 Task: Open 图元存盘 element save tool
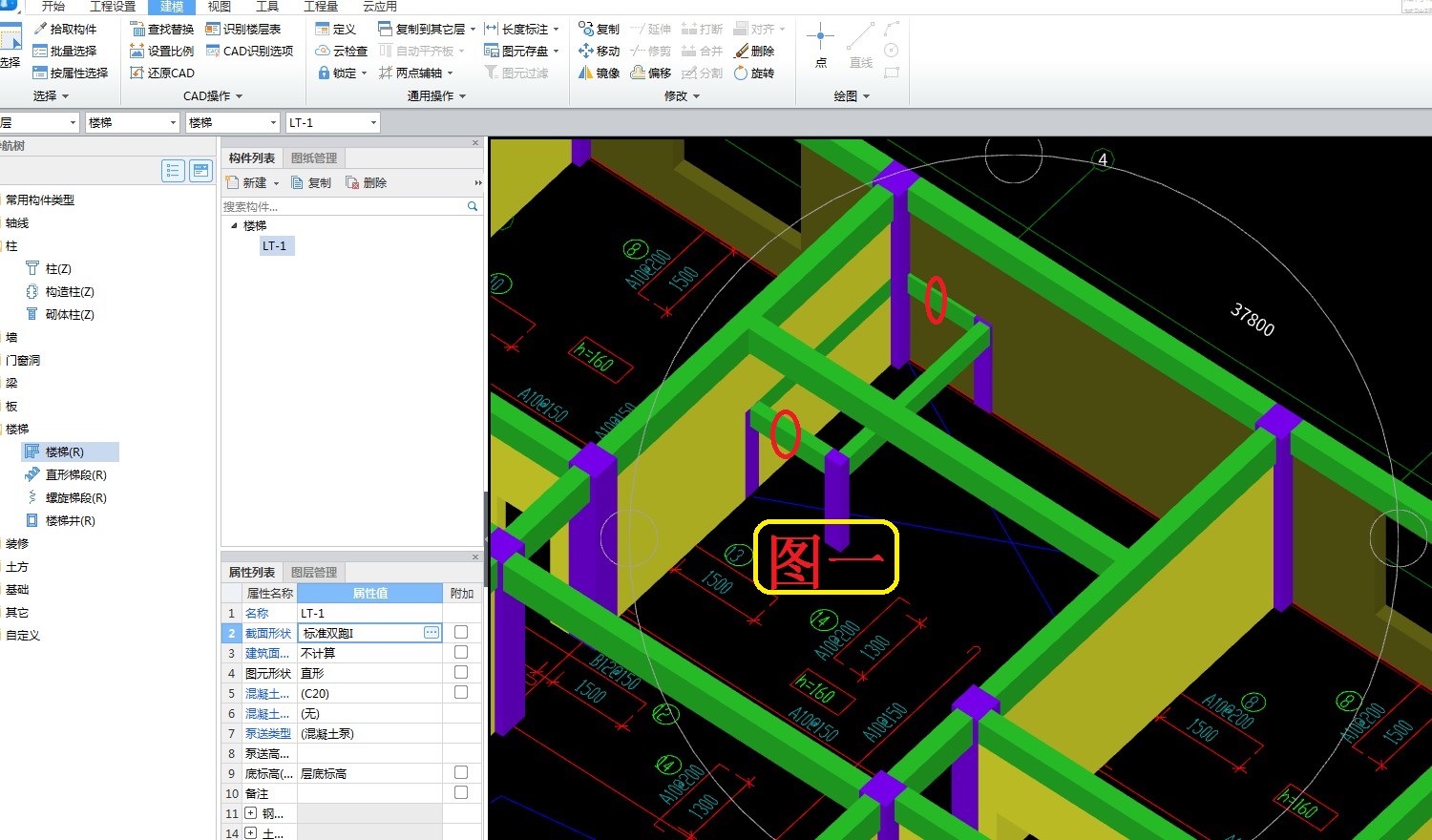point(521,51)
